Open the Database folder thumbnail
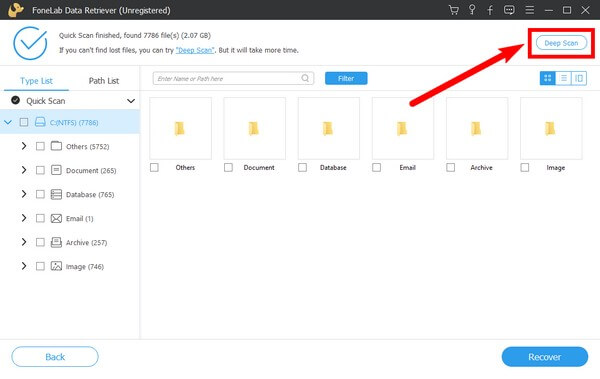Image resolution: width=600 pixels, height=379 pixels. 329,128
